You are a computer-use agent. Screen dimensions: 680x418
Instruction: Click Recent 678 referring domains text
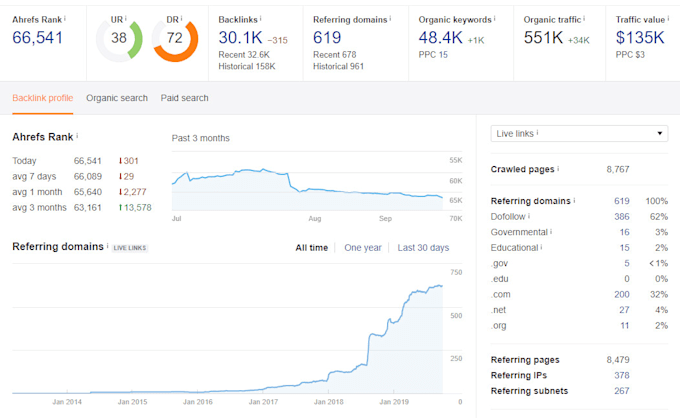335,55
